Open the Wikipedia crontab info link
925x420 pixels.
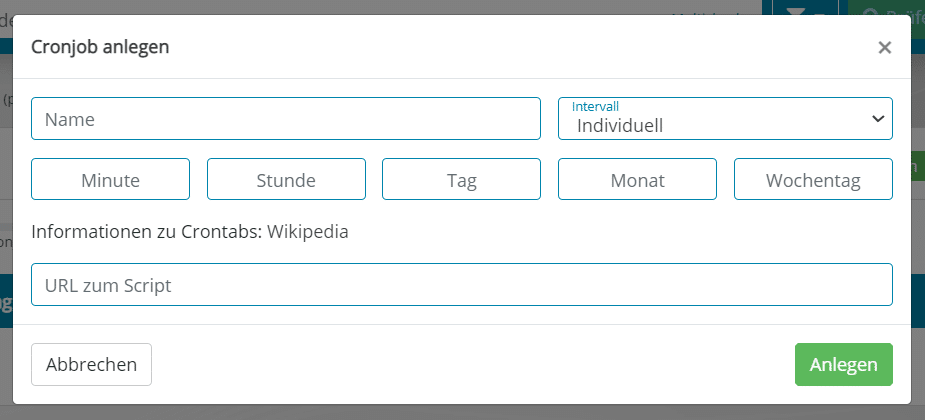coord(307,232)
